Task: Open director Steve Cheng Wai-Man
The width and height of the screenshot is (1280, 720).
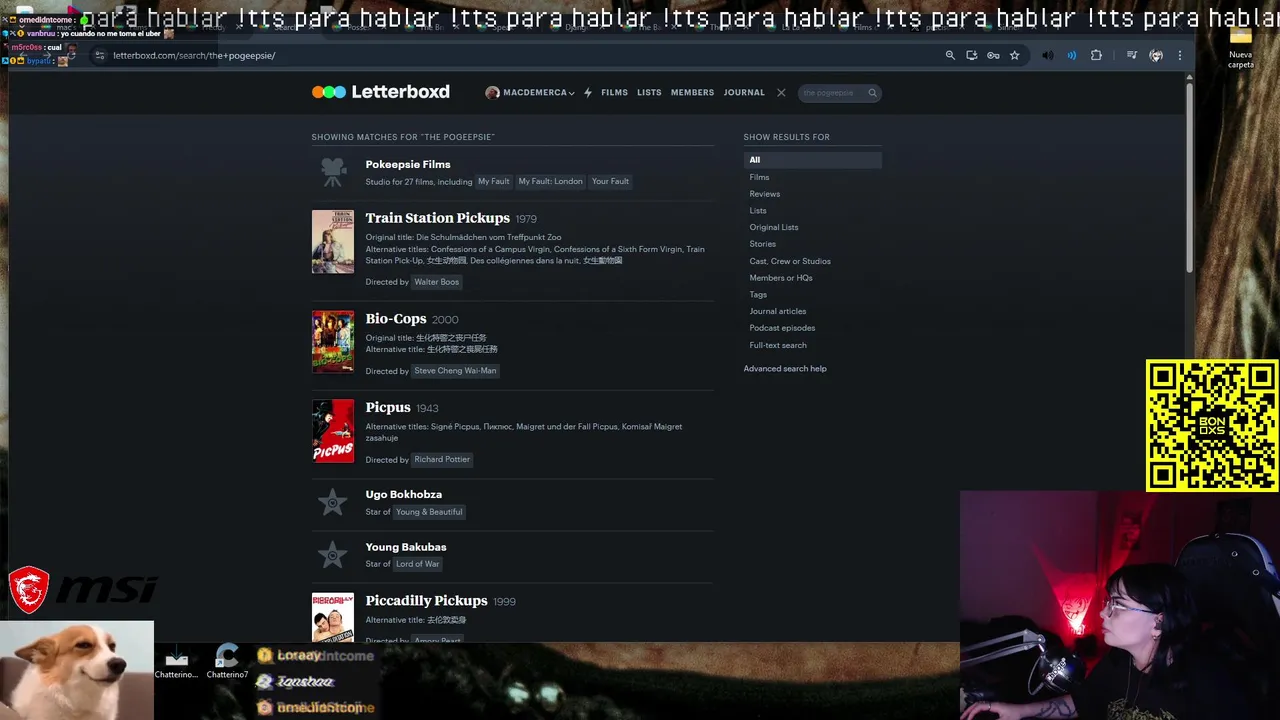Action: pyautogui.click(x=455, y=371)
